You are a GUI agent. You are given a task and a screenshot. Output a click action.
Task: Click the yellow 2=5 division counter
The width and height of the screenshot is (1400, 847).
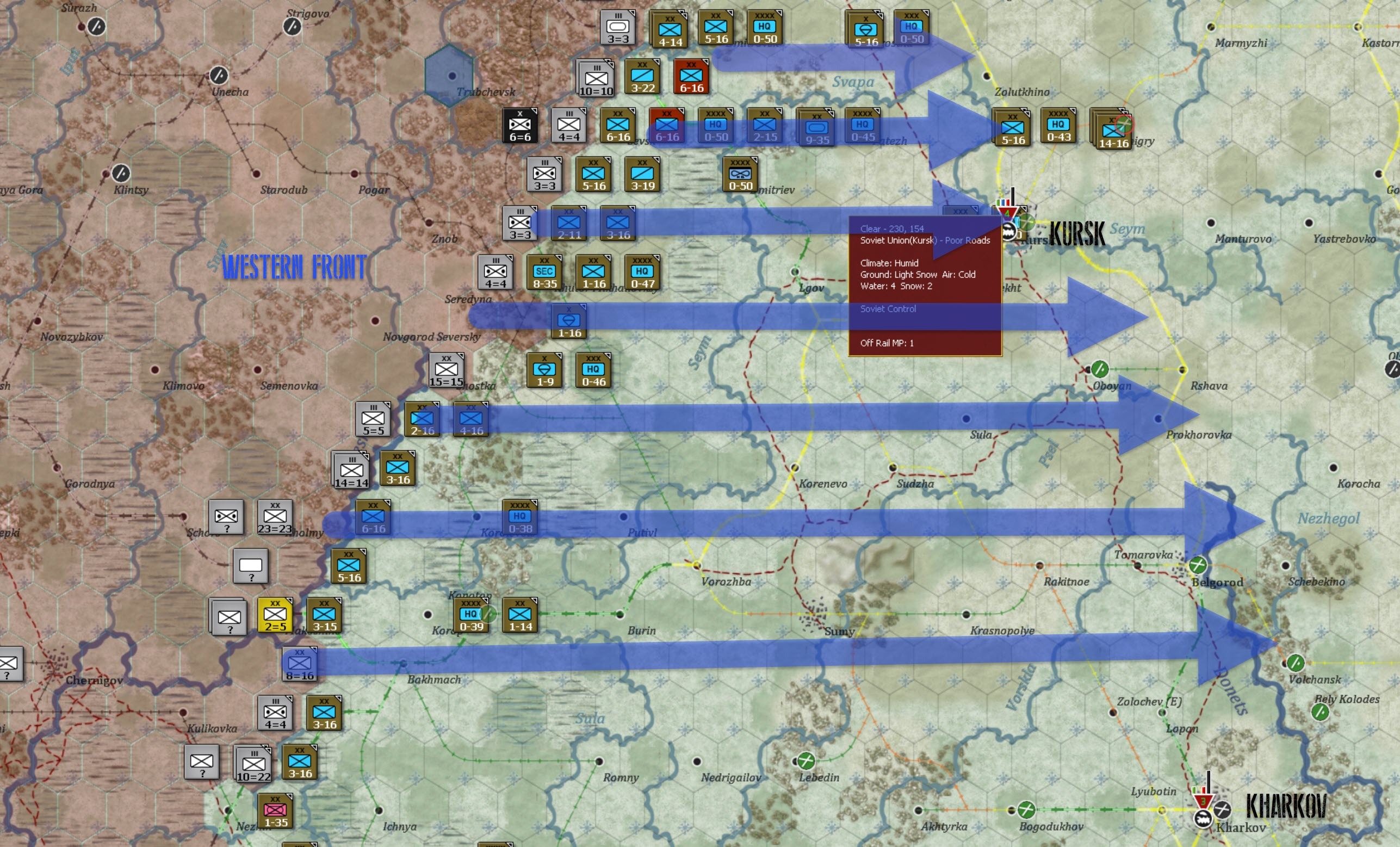275,615
